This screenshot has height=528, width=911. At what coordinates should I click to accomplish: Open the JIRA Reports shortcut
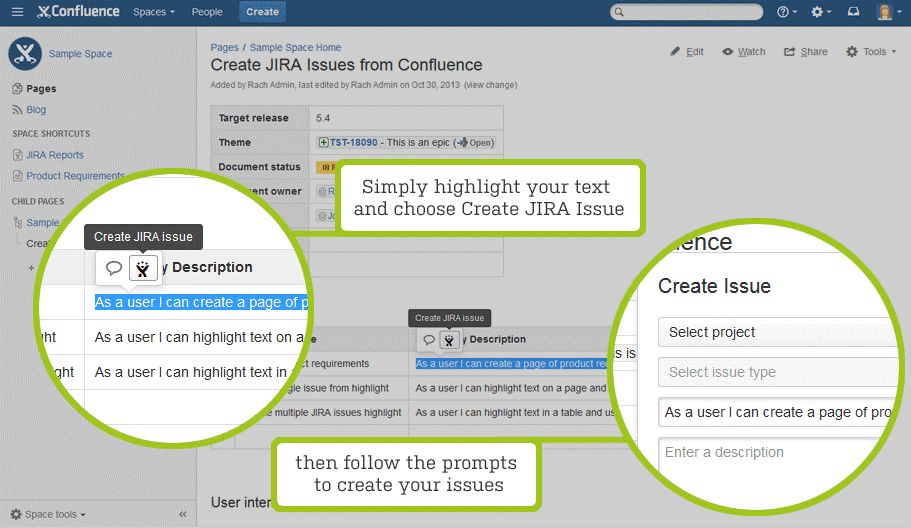coord(55,155)
